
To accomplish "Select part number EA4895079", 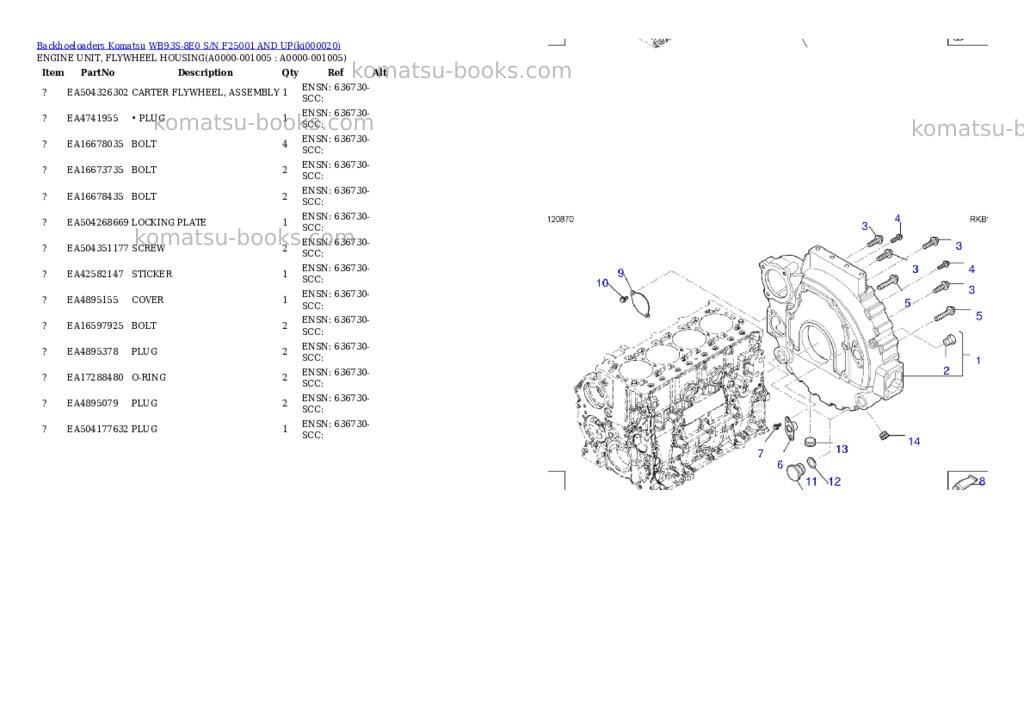I will (92, 404).
